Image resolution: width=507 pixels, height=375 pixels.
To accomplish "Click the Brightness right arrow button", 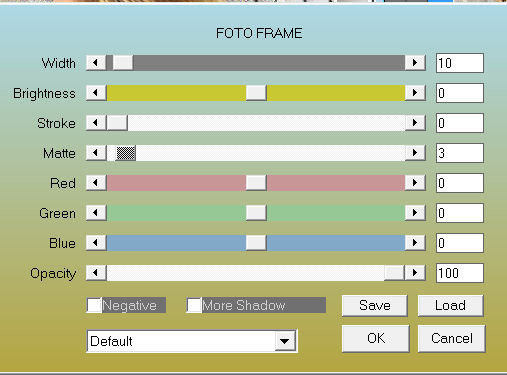I will (x=415, y=93).
